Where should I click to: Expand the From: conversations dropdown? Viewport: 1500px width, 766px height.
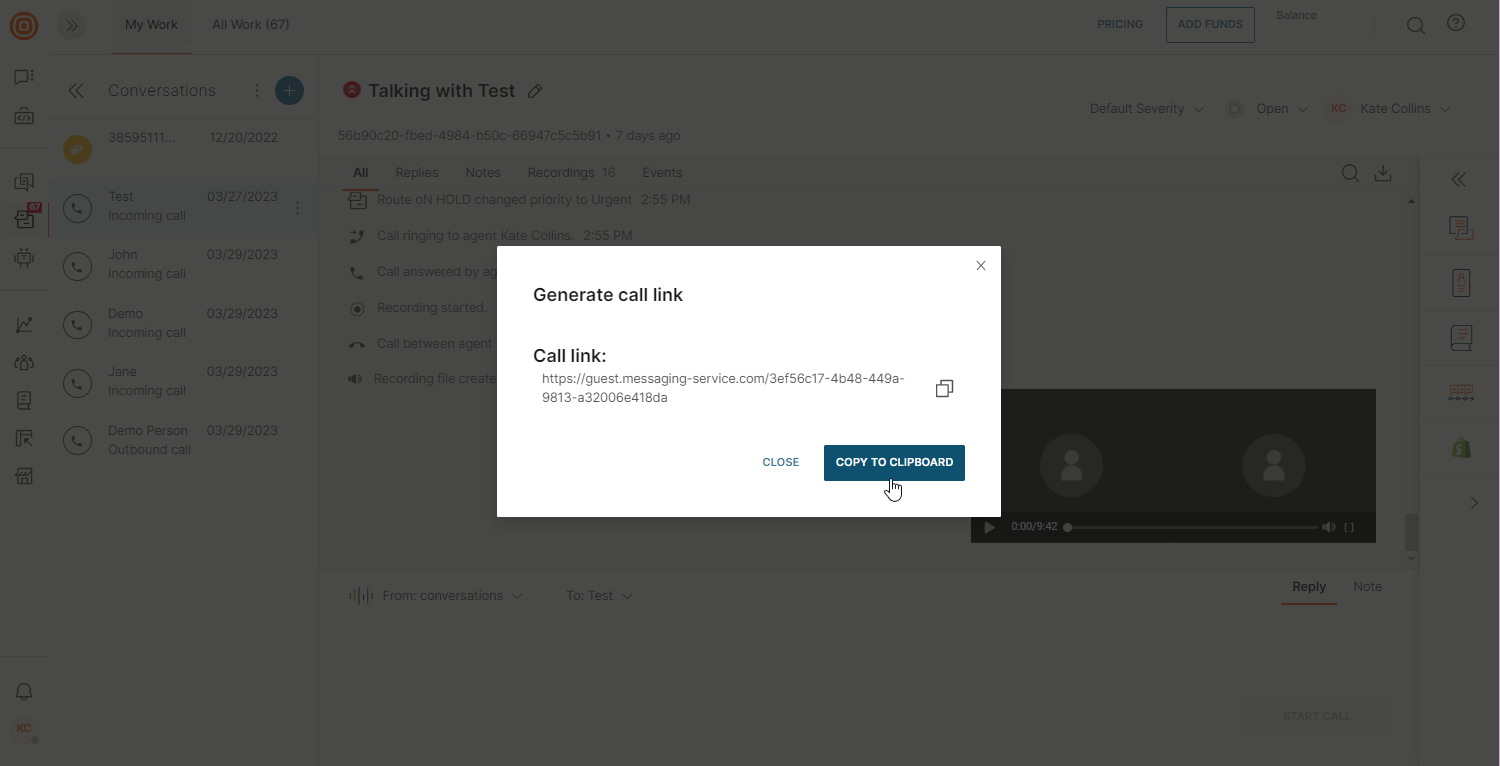[452, 596]
